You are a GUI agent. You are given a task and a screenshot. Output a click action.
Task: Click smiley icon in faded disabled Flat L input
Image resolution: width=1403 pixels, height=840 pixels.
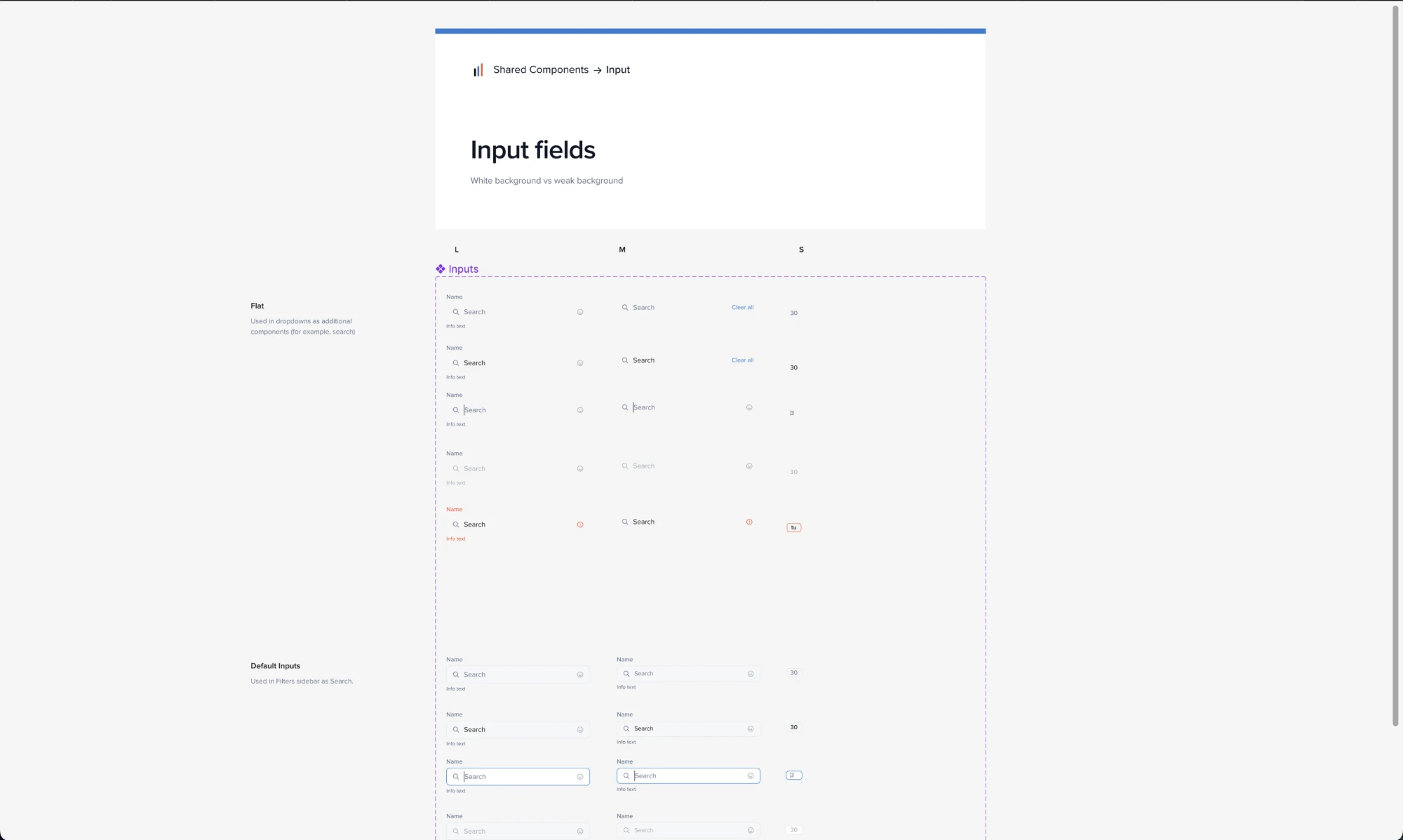pos(580,468)
